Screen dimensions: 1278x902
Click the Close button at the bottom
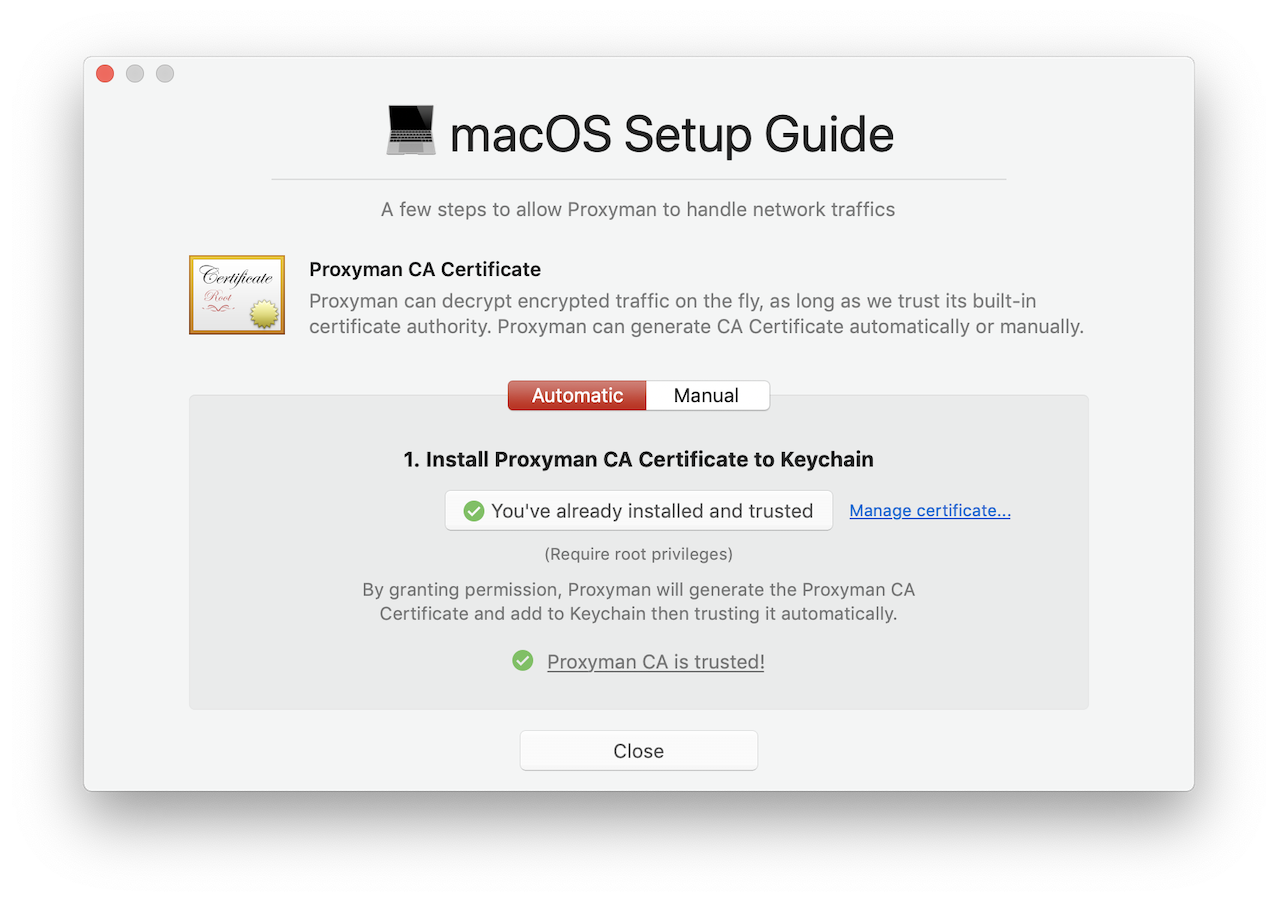[638, 751]
